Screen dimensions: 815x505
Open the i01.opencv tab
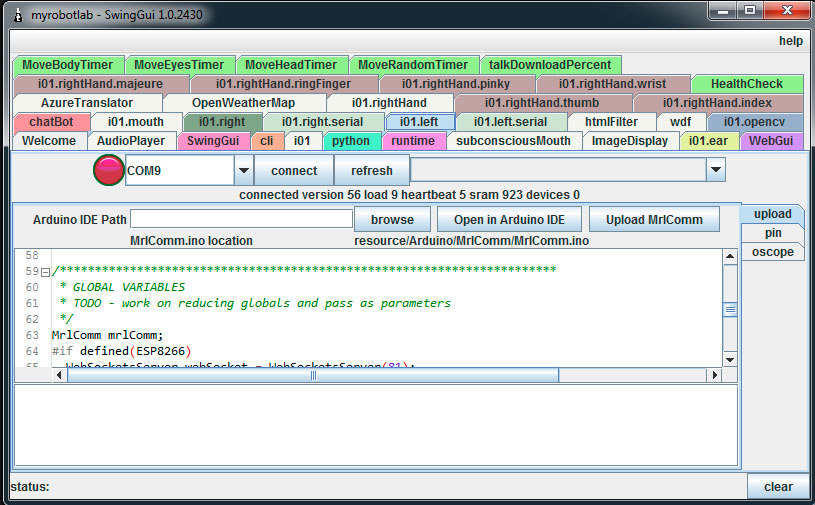[755, 122]
